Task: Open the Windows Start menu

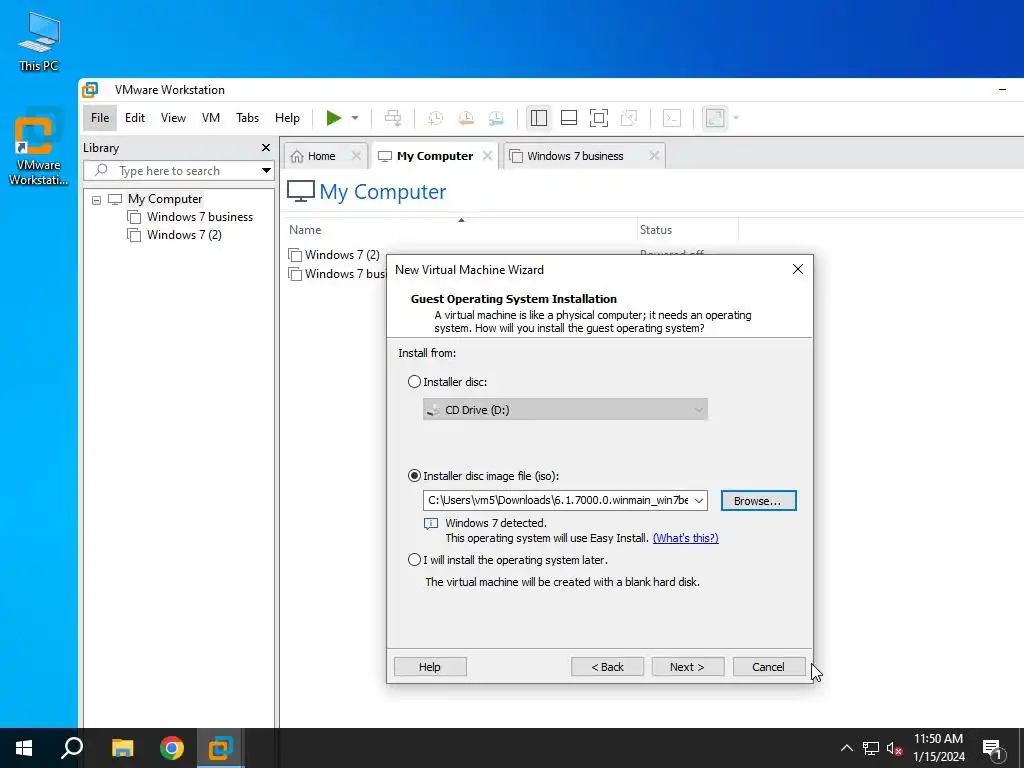Action: (x=24, y=748)
